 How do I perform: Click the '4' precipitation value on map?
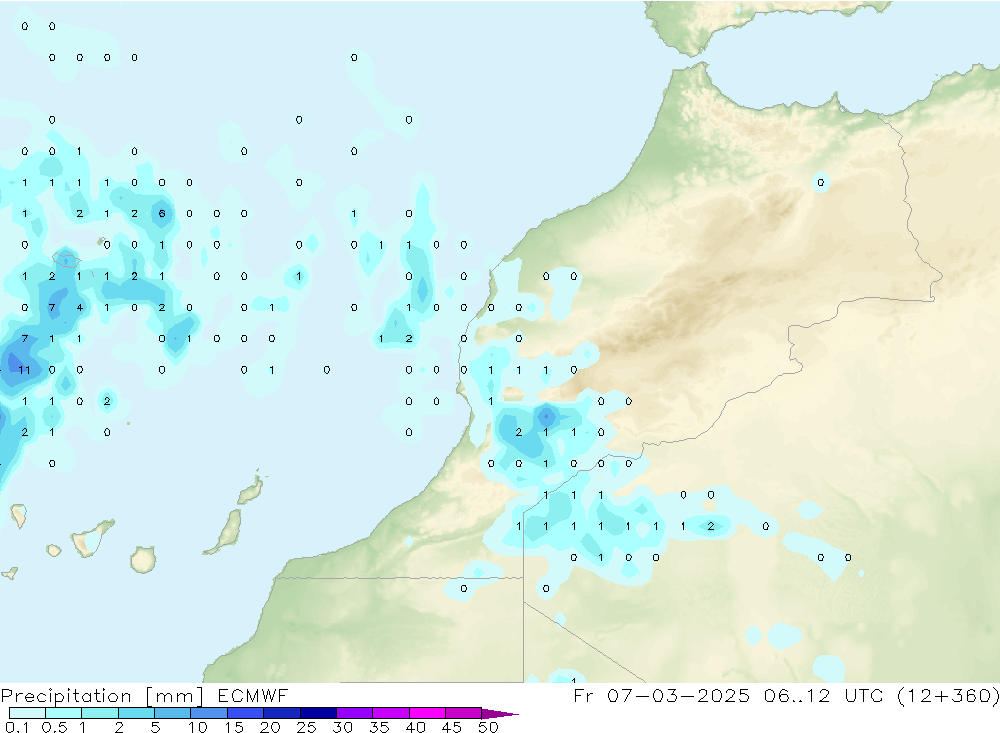[80, 307]
